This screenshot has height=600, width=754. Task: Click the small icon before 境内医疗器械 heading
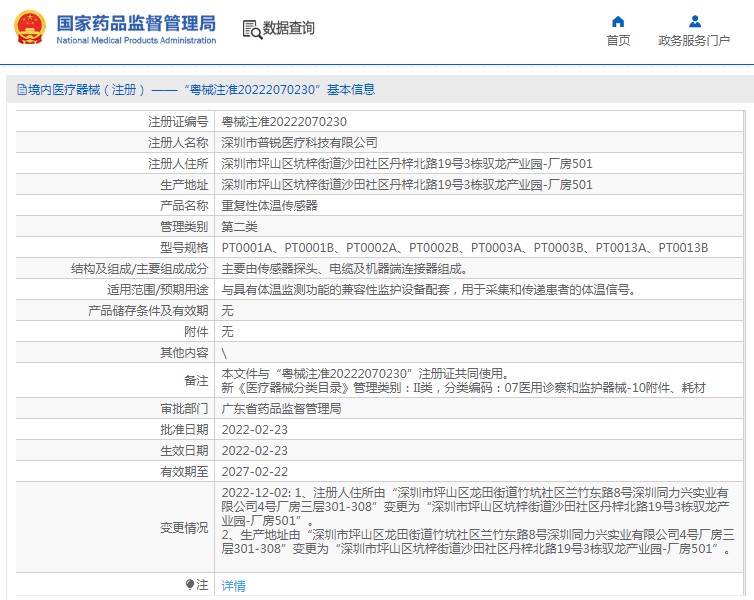pos(19,90)
